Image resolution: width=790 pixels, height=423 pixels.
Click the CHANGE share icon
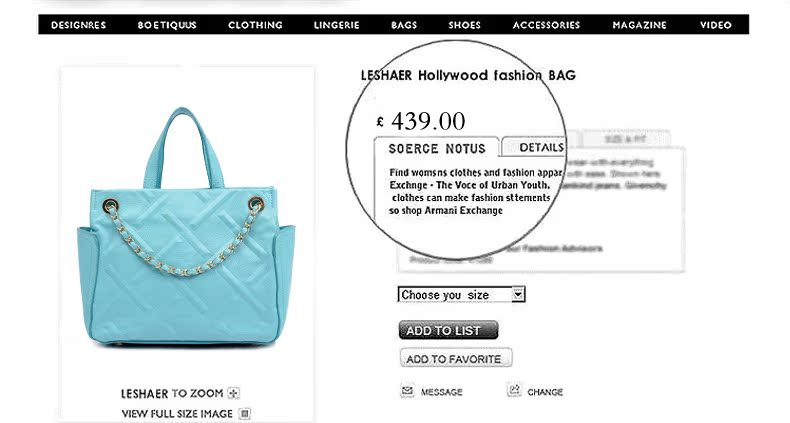point(514,390)
